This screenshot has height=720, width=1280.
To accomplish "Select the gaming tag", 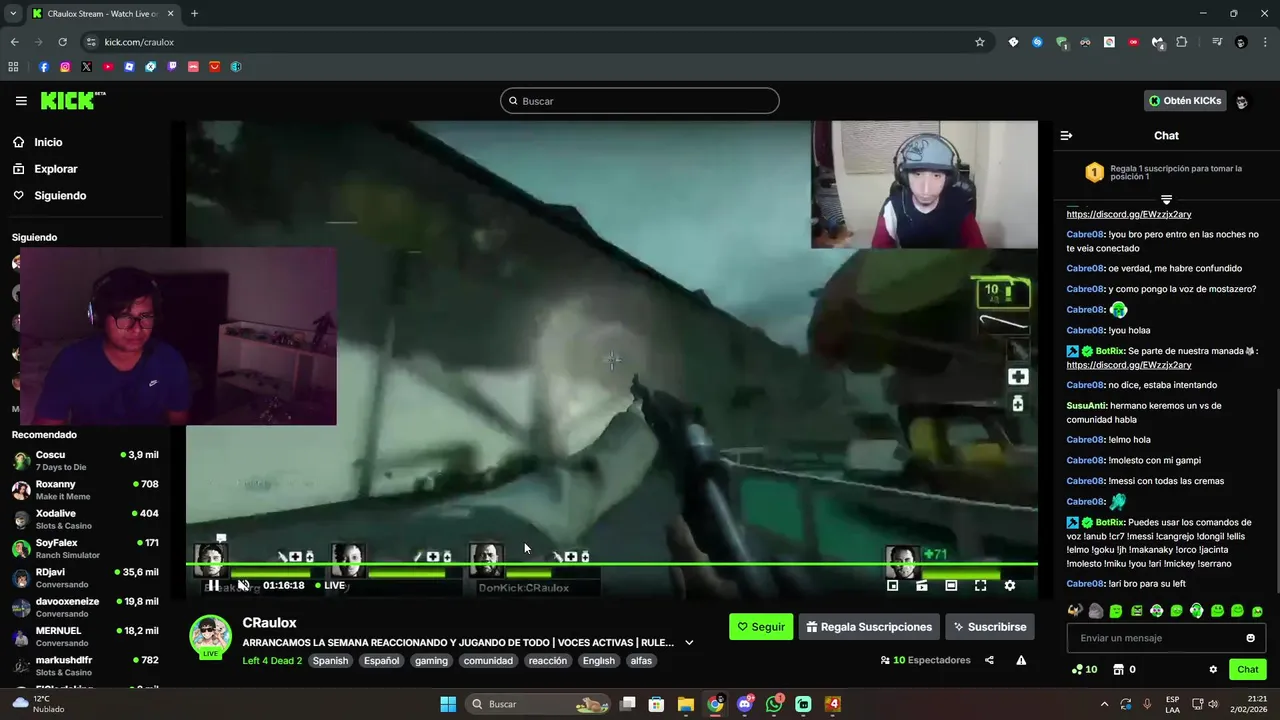I will point(432,660).
